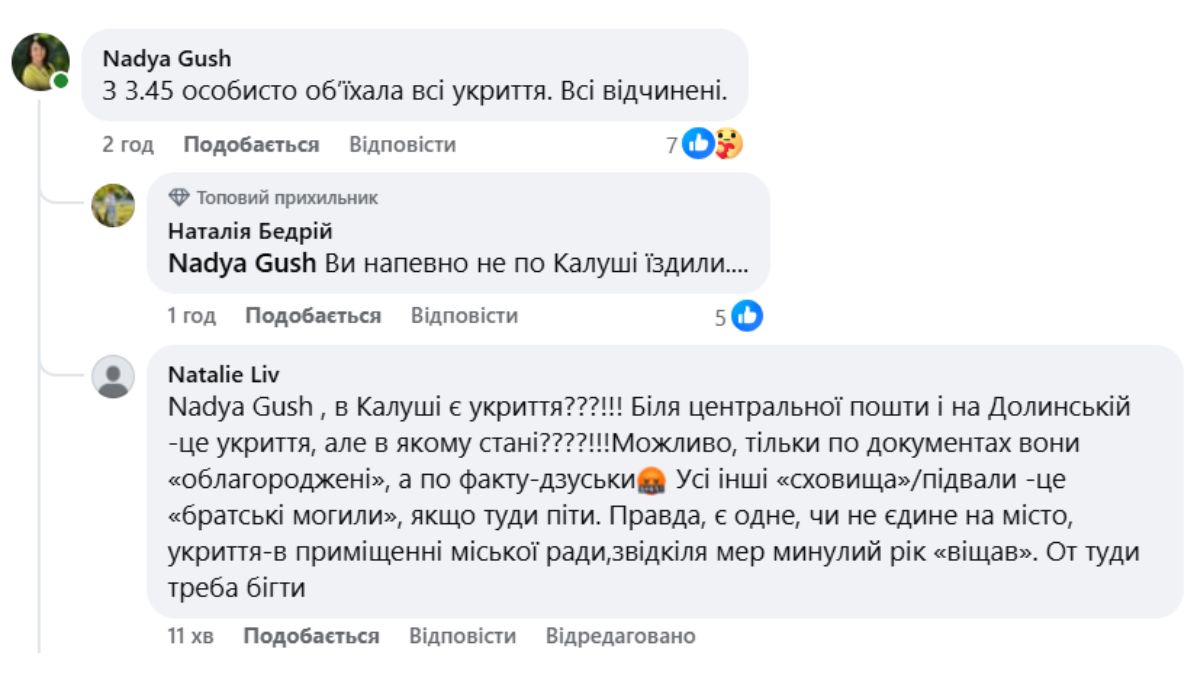1200x675 pixels.
Task: Click the care hug reaction on Nadya's comment
Action: point(729,144)
